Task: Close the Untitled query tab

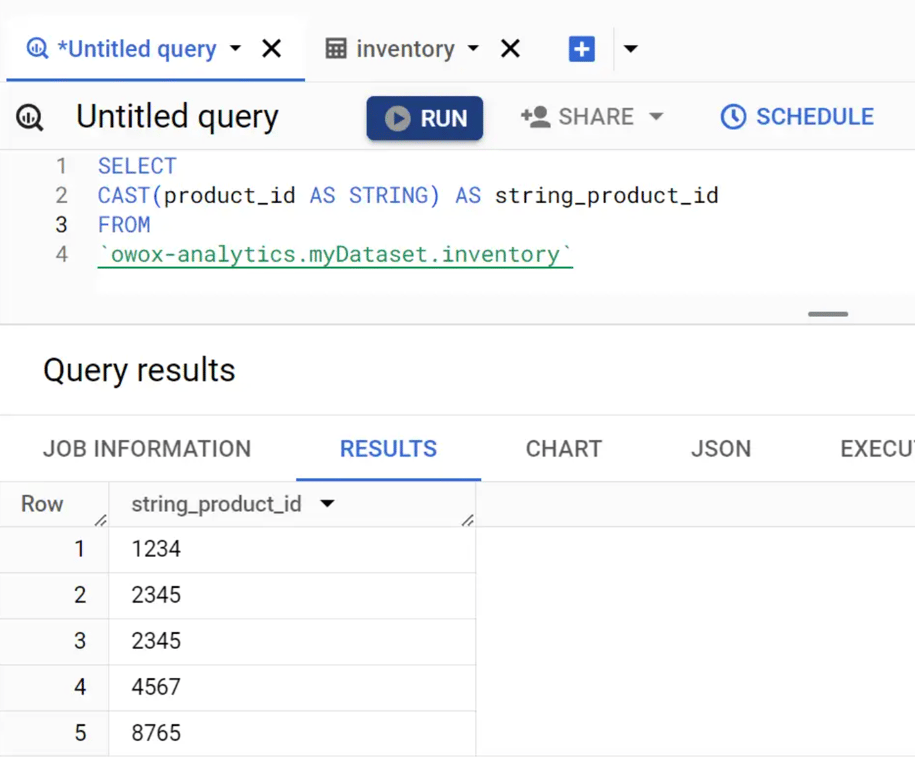Action: [x=271, y=48]
